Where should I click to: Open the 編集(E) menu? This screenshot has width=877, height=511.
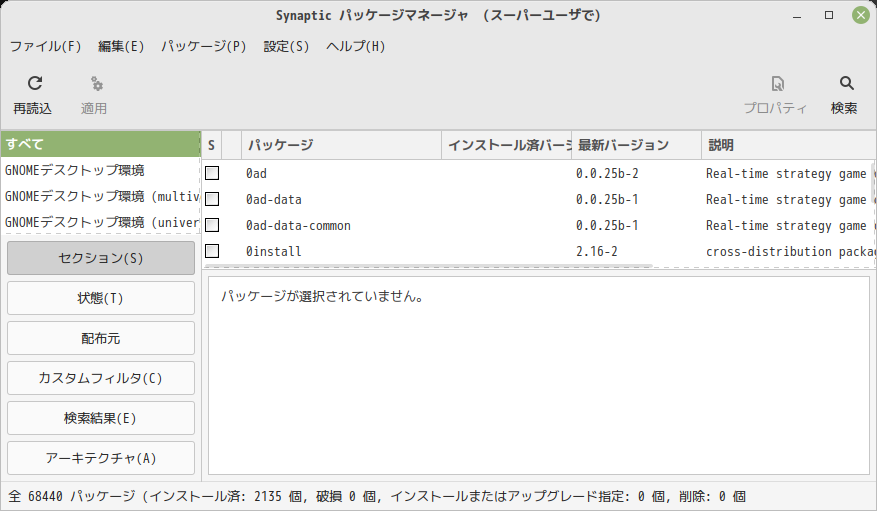(121, 46)
